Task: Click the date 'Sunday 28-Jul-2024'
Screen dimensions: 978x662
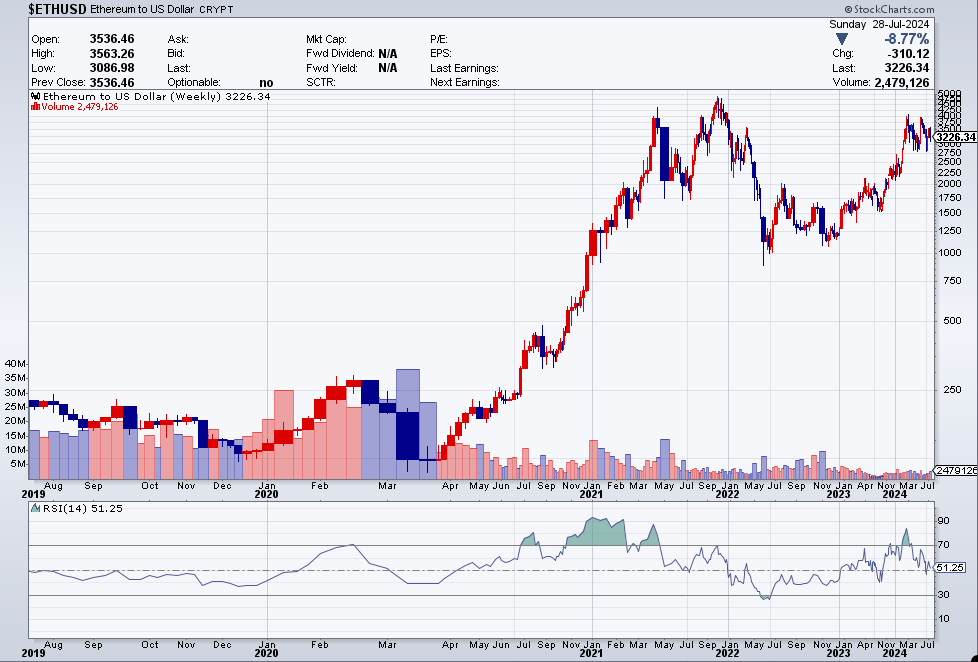Action: pyautogui.click(x=879, y=24)
